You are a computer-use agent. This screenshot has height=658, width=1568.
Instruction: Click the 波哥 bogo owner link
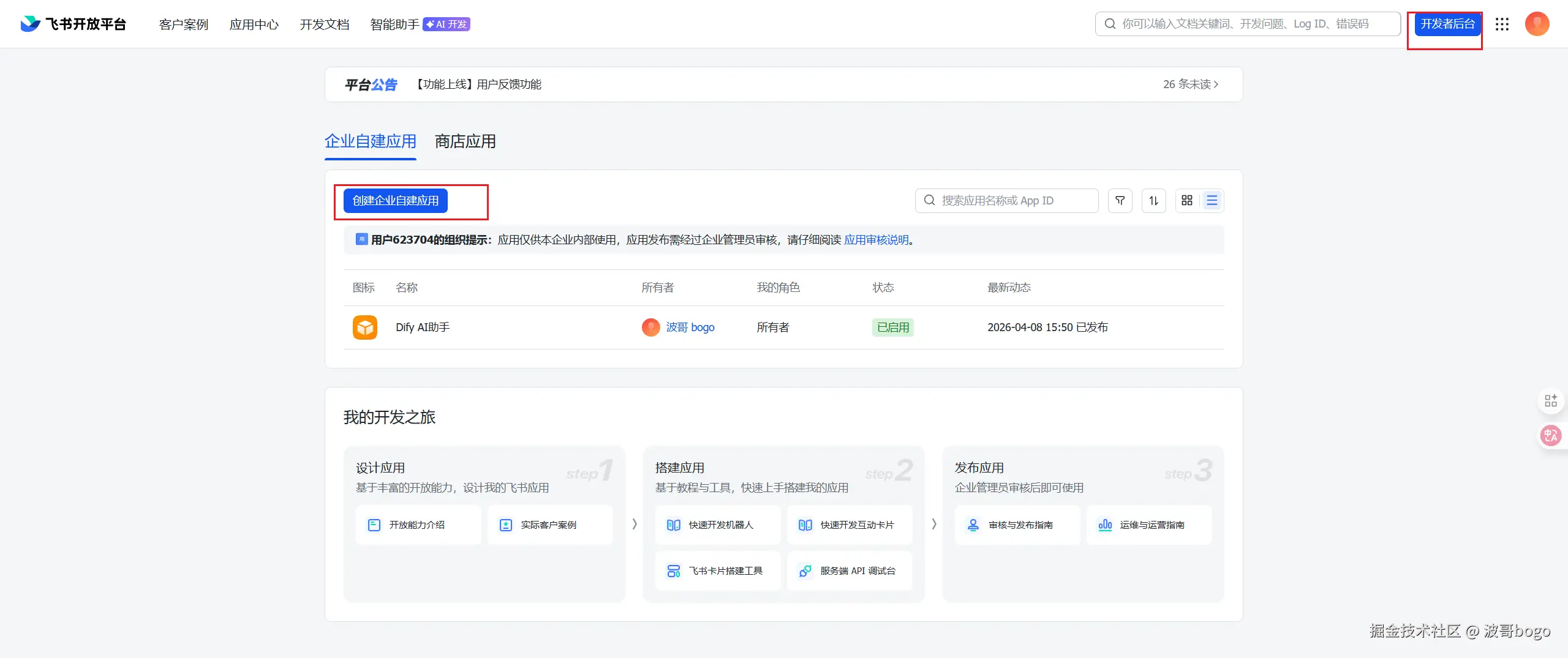[x=690, y=327]
